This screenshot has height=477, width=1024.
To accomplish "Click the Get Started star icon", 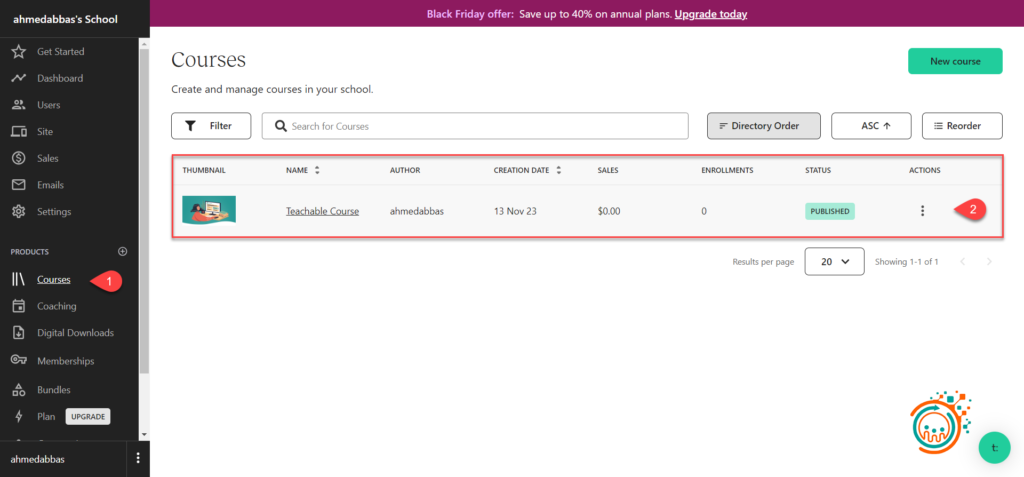I will pyautogui.click(x=18, y=51).
